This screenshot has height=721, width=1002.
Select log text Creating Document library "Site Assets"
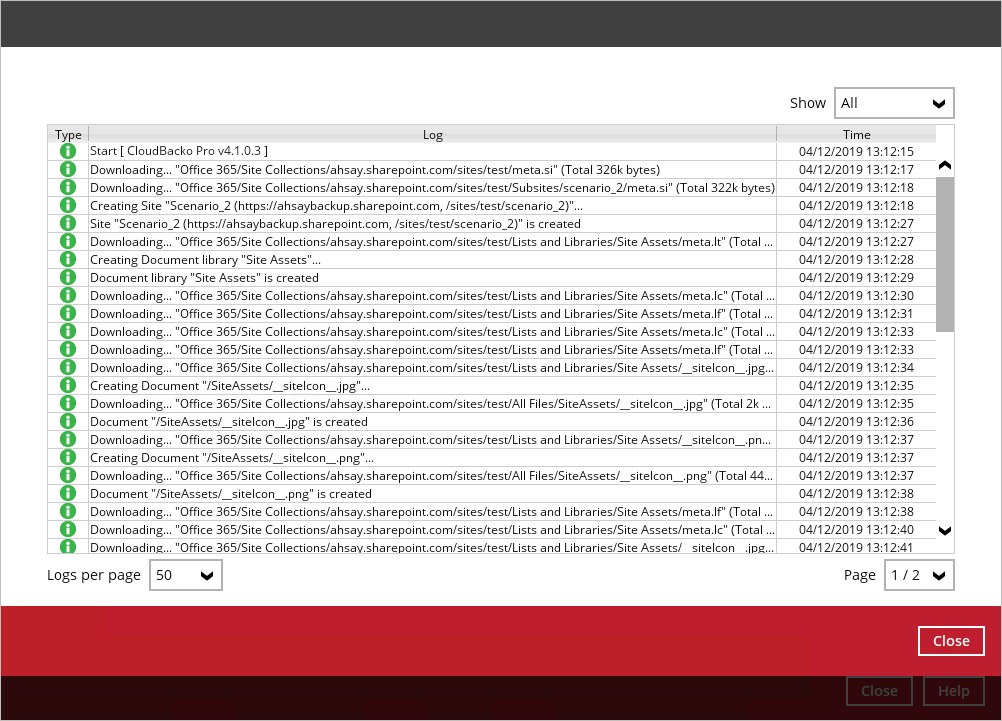205,260
